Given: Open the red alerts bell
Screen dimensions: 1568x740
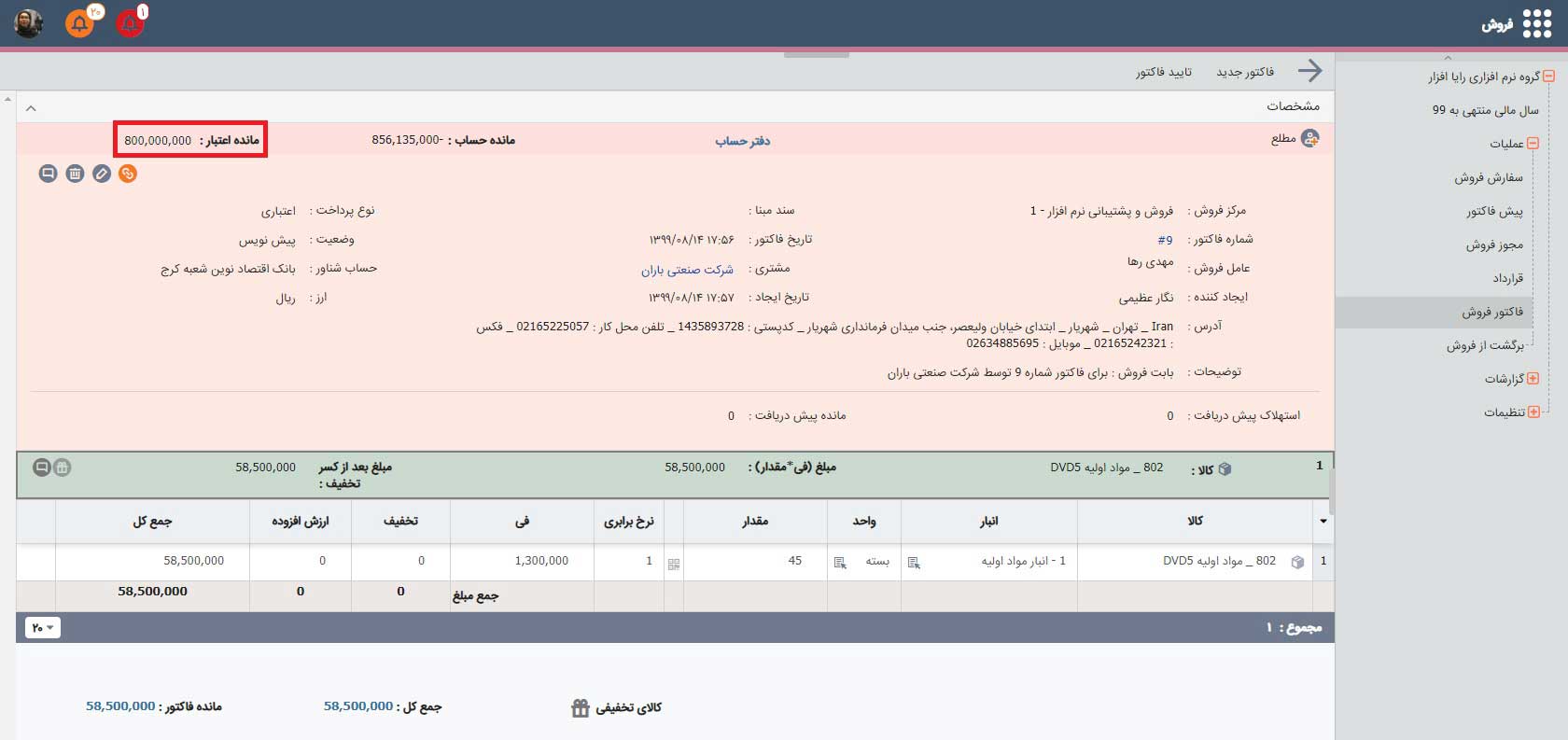Looking at the screenshot, I should (x=130, y=23).
